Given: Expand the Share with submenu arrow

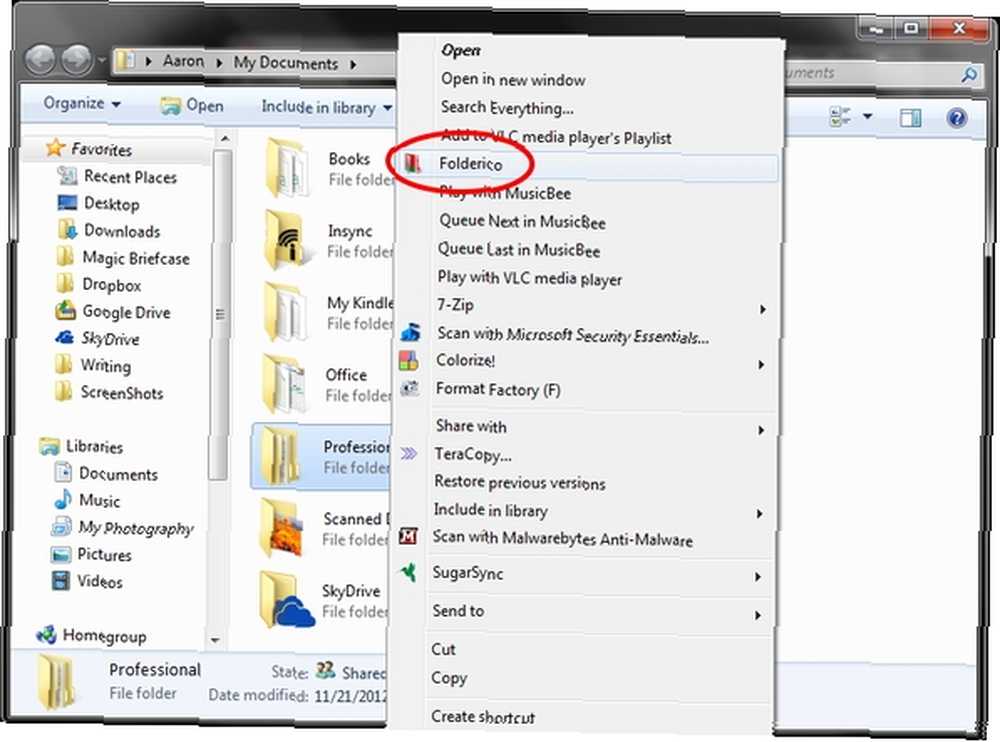Looking at the screenshot, I should click(x=761, y=430).
